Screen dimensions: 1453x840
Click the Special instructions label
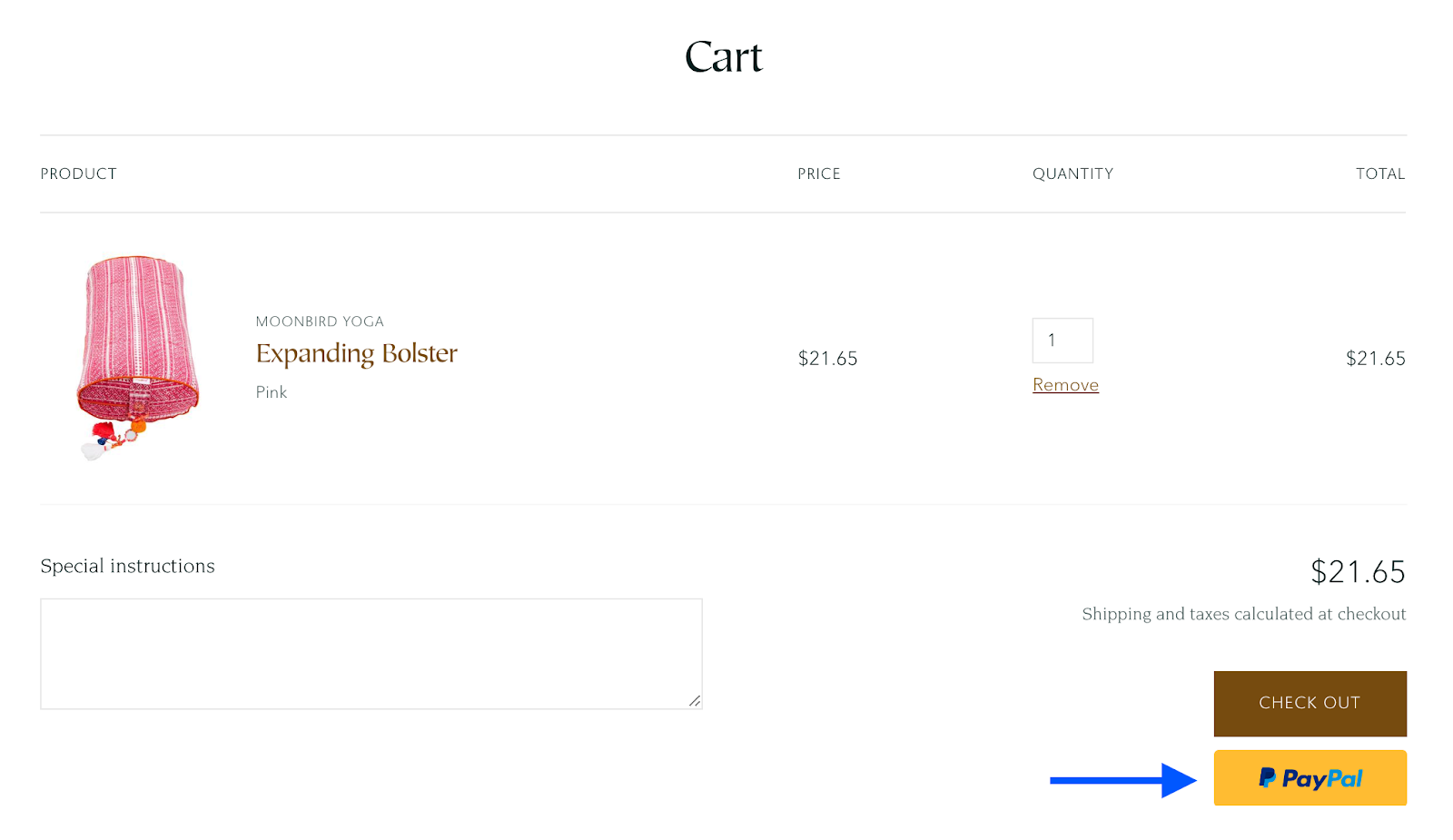click(x=128, y=566)
